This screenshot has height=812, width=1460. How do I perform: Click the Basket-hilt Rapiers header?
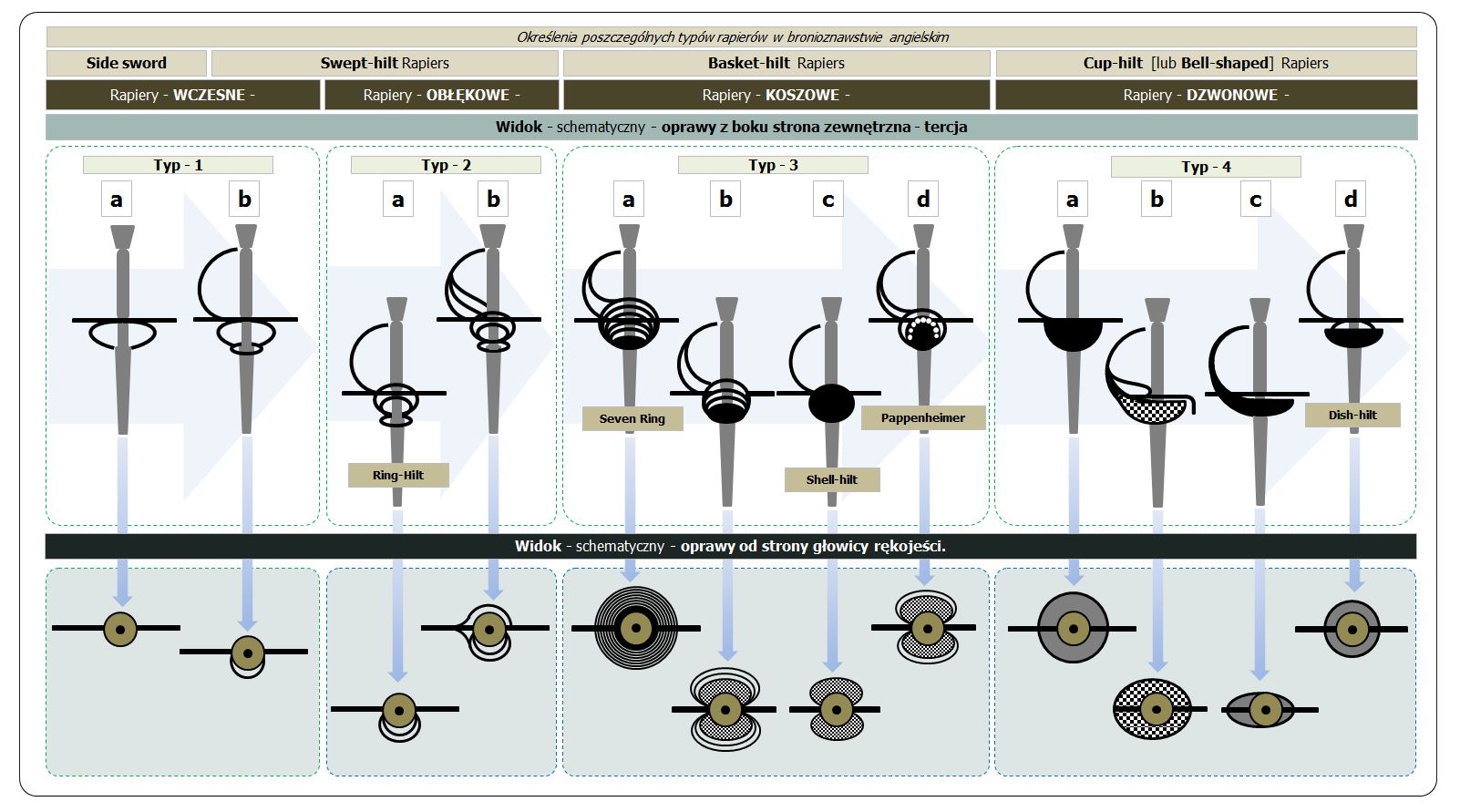776,63
